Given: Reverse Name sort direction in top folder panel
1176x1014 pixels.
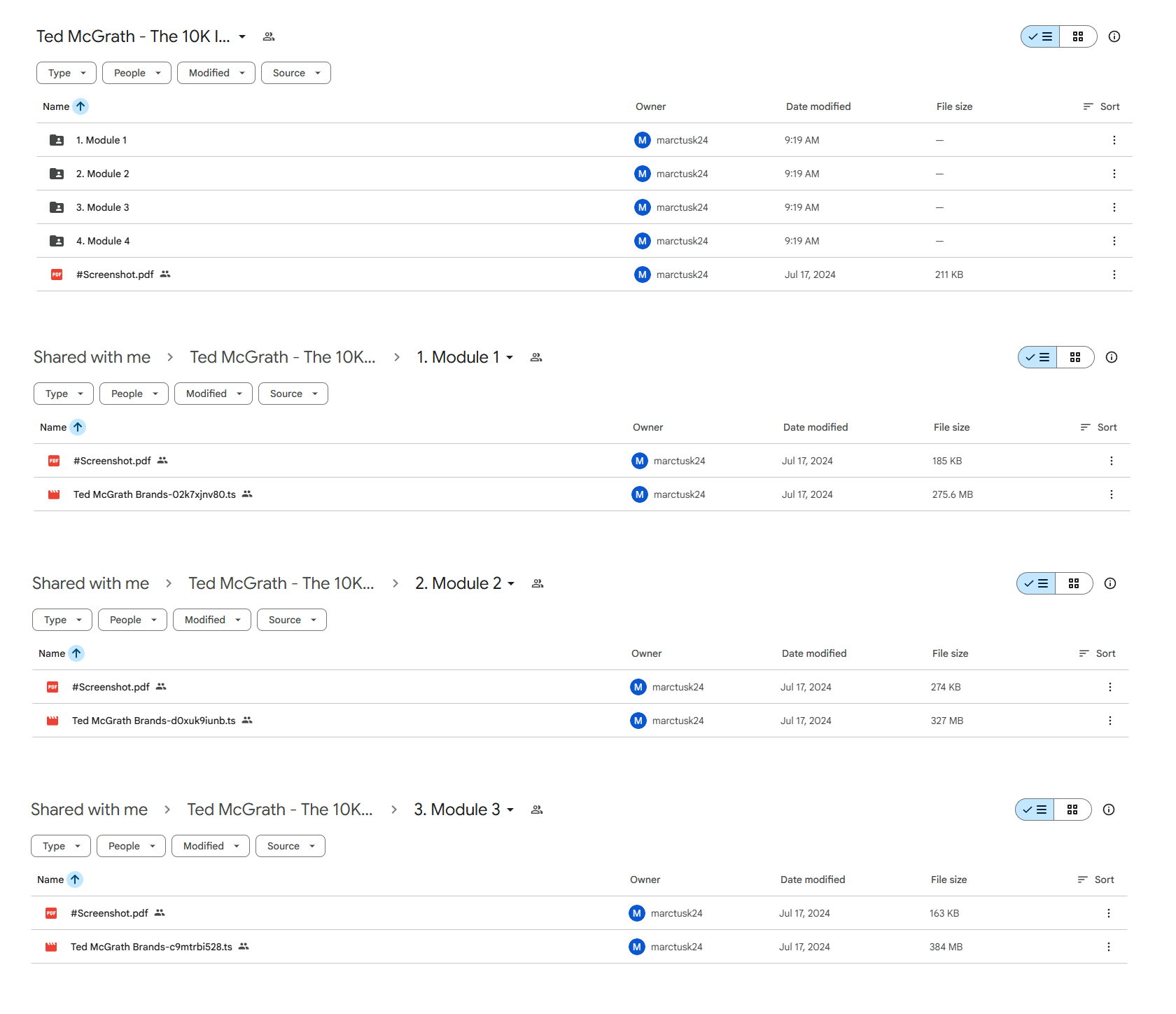Looking at the screenshot, I should point(80,106).
